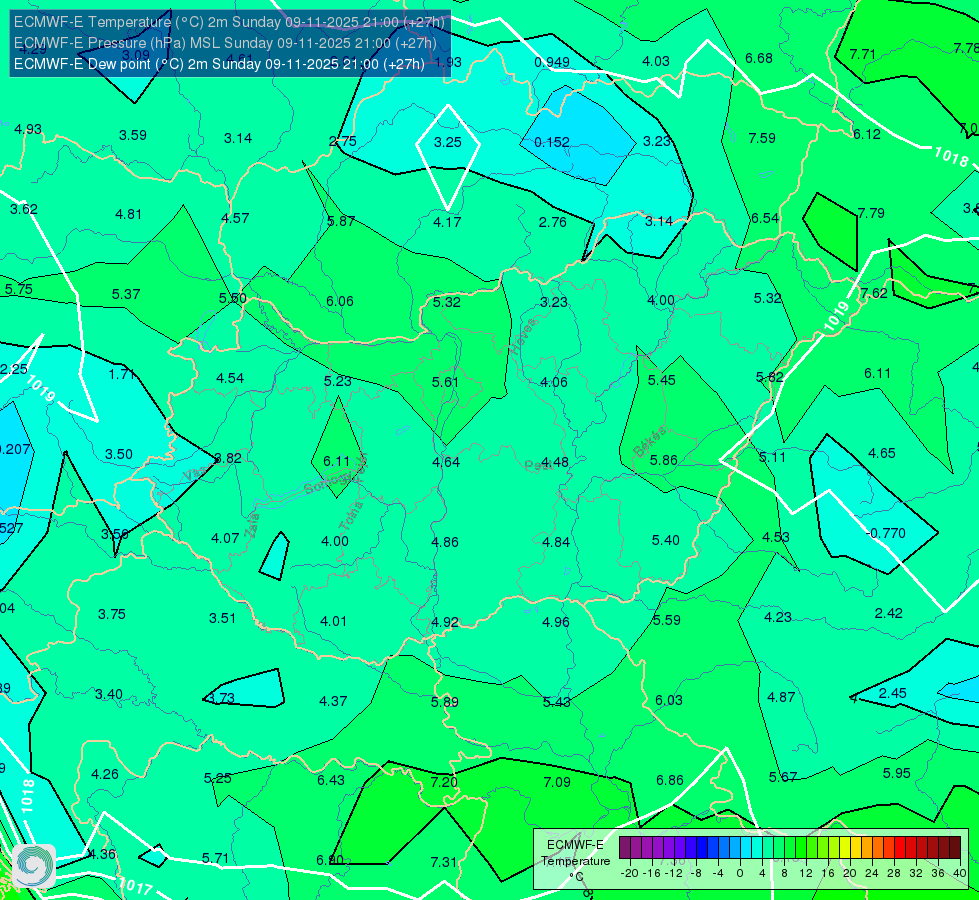
Task: Click the Békés county label
Action: tap(650, 442)
